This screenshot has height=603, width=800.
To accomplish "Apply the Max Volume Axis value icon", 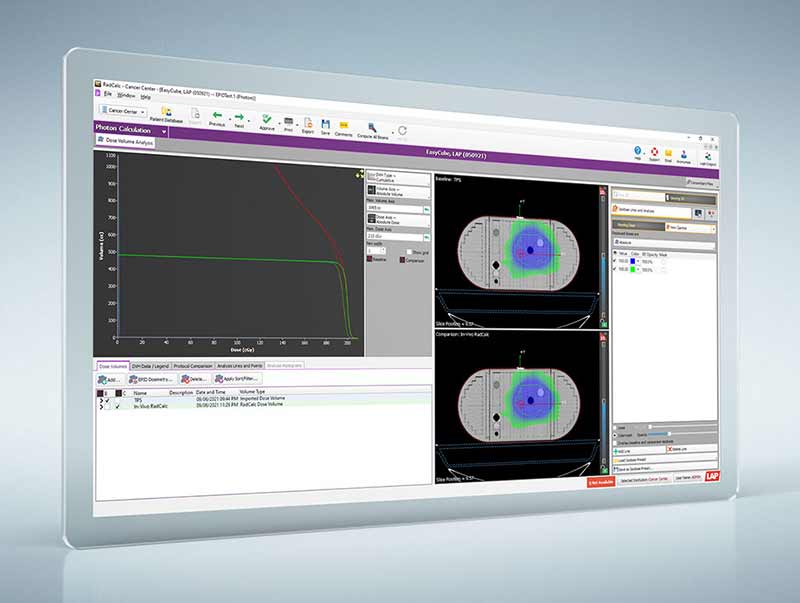I will [427, 209].
